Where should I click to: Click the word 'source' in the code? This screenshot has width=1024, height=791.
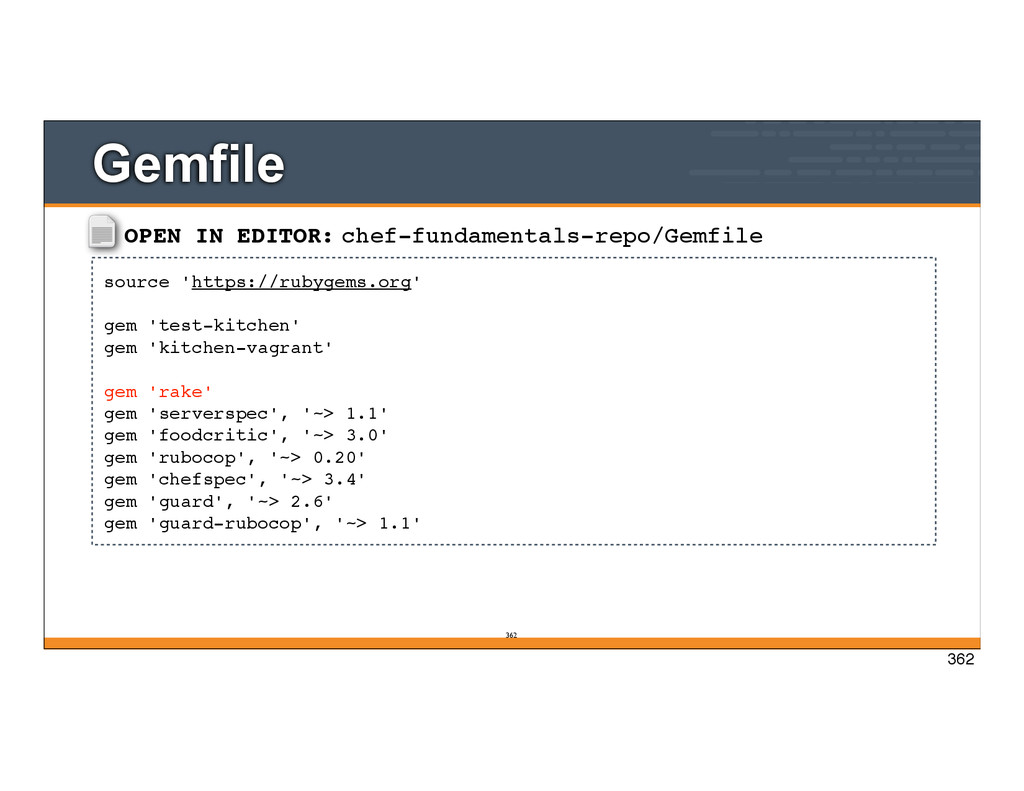pyautogui.click(x=136, y=282)
